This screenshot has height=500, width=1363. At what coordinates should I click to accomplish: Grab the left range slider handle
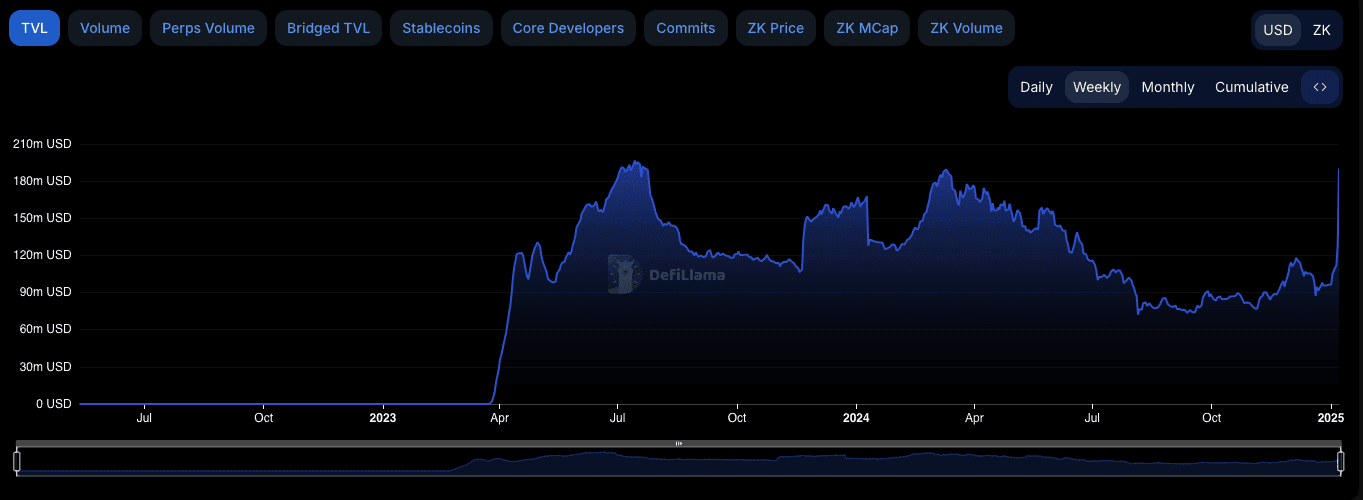click(x=17, y=461)
